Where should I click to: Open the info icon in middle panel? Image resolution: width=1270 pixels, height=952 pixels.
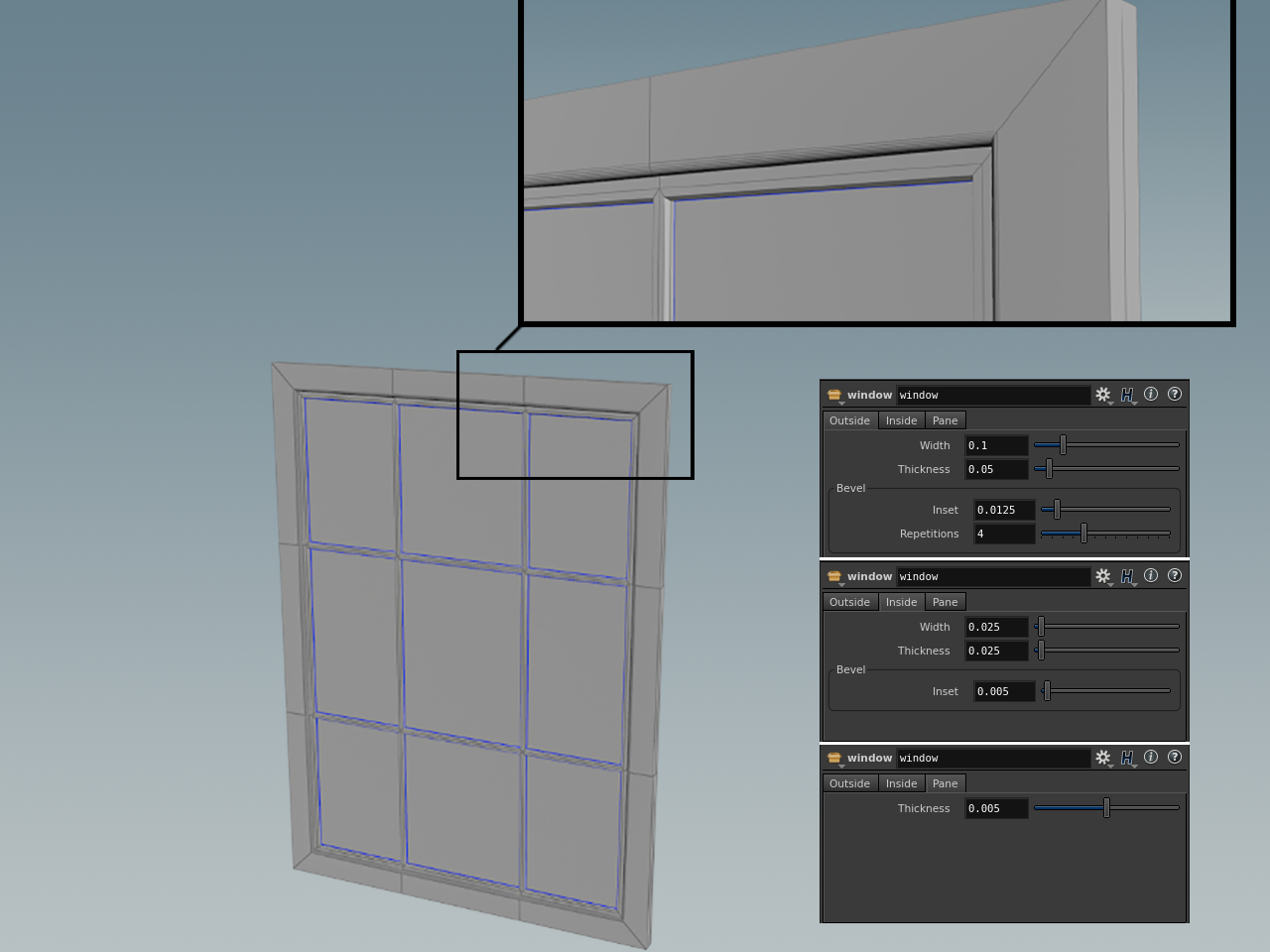(x=1151, y=575)
